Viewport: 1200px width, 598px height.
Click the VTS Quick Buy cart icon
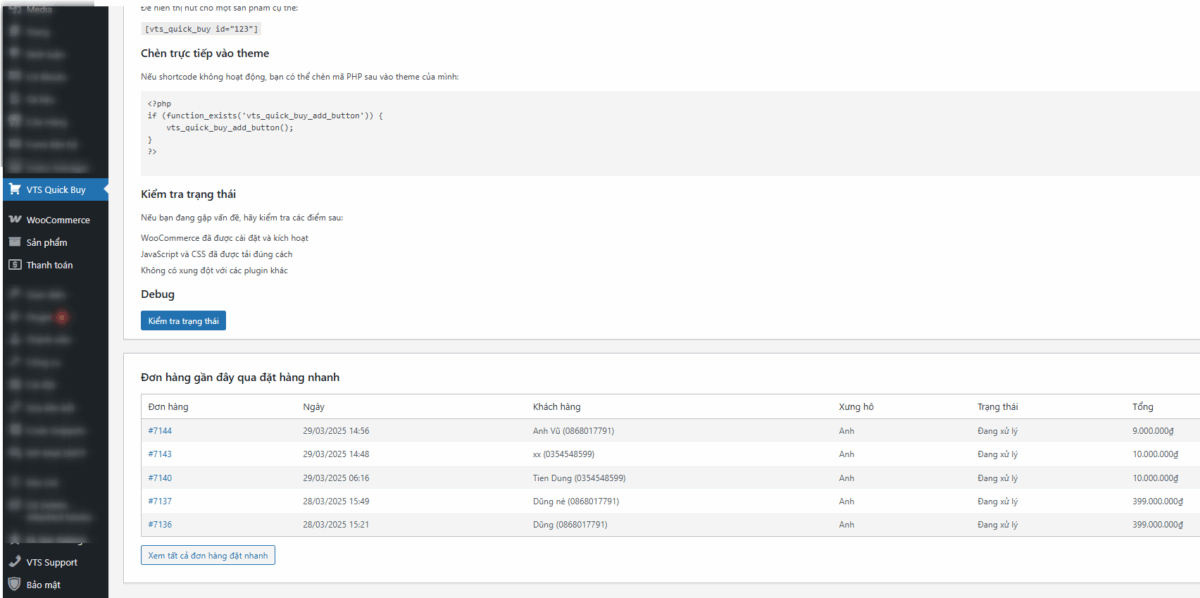[x=14, y=189]
